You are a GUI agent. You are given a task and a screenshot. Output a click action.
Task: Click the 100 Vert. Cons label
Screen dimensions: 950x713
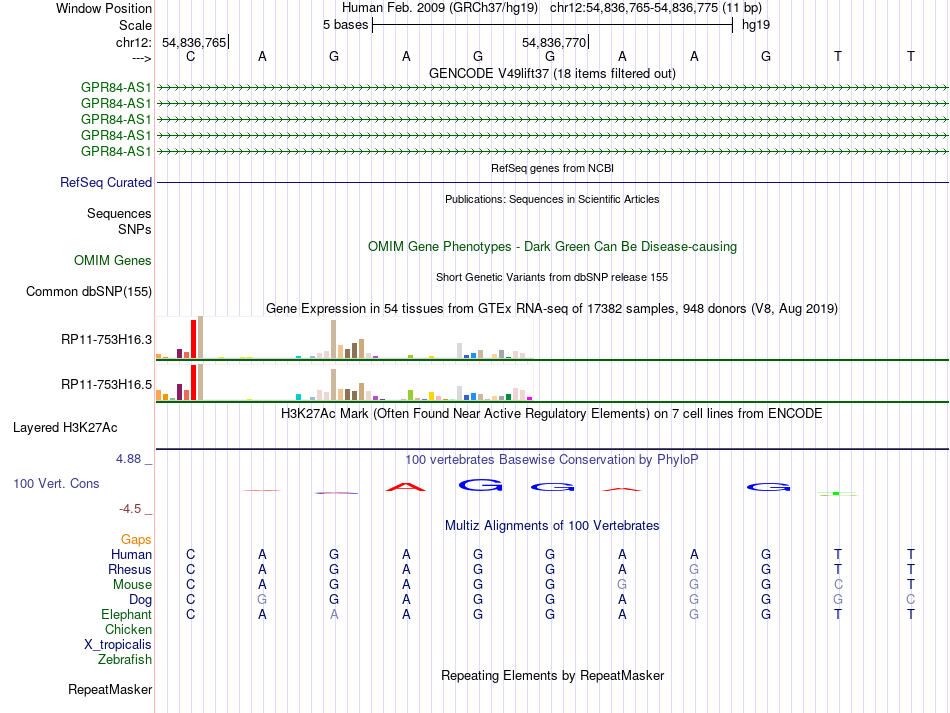56,483
